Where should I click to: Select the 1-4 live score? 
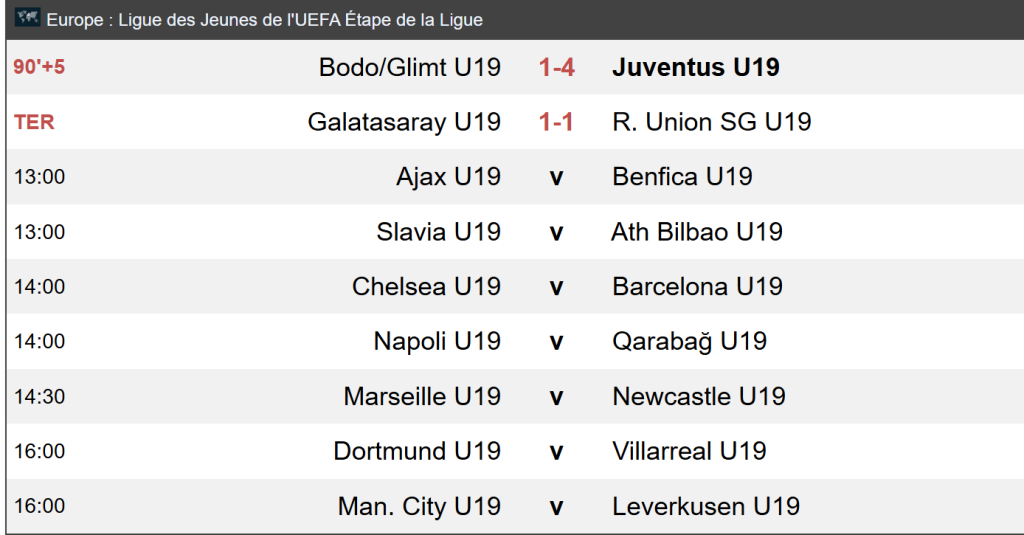coord(556,68)
